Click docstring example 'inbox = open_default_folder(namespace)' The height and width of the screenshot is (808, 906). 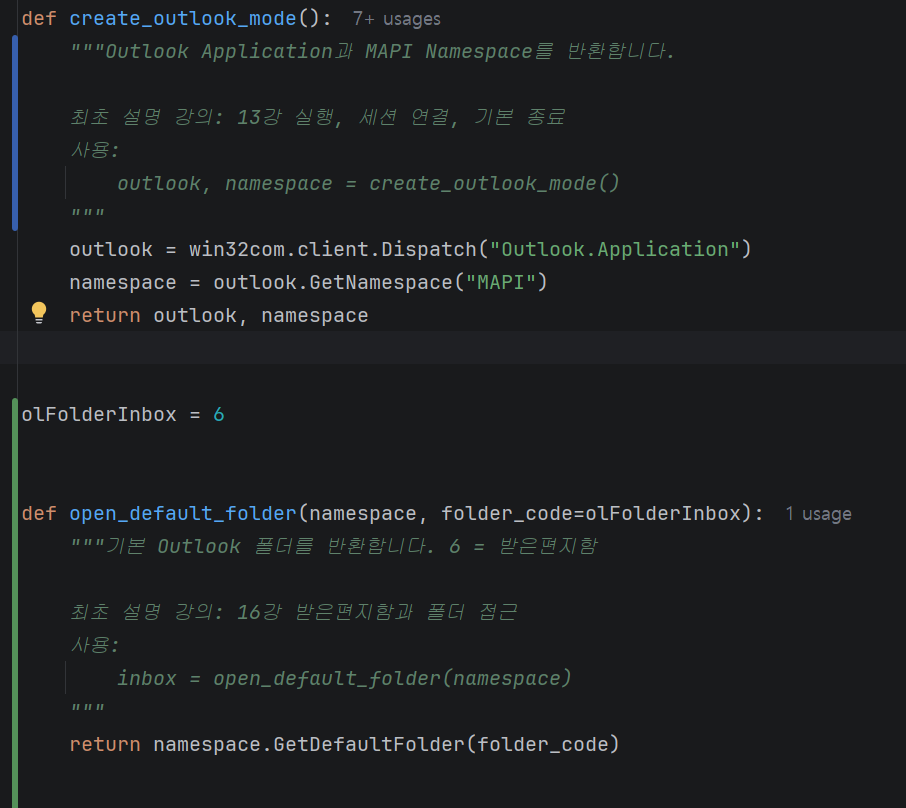[344, 679]
